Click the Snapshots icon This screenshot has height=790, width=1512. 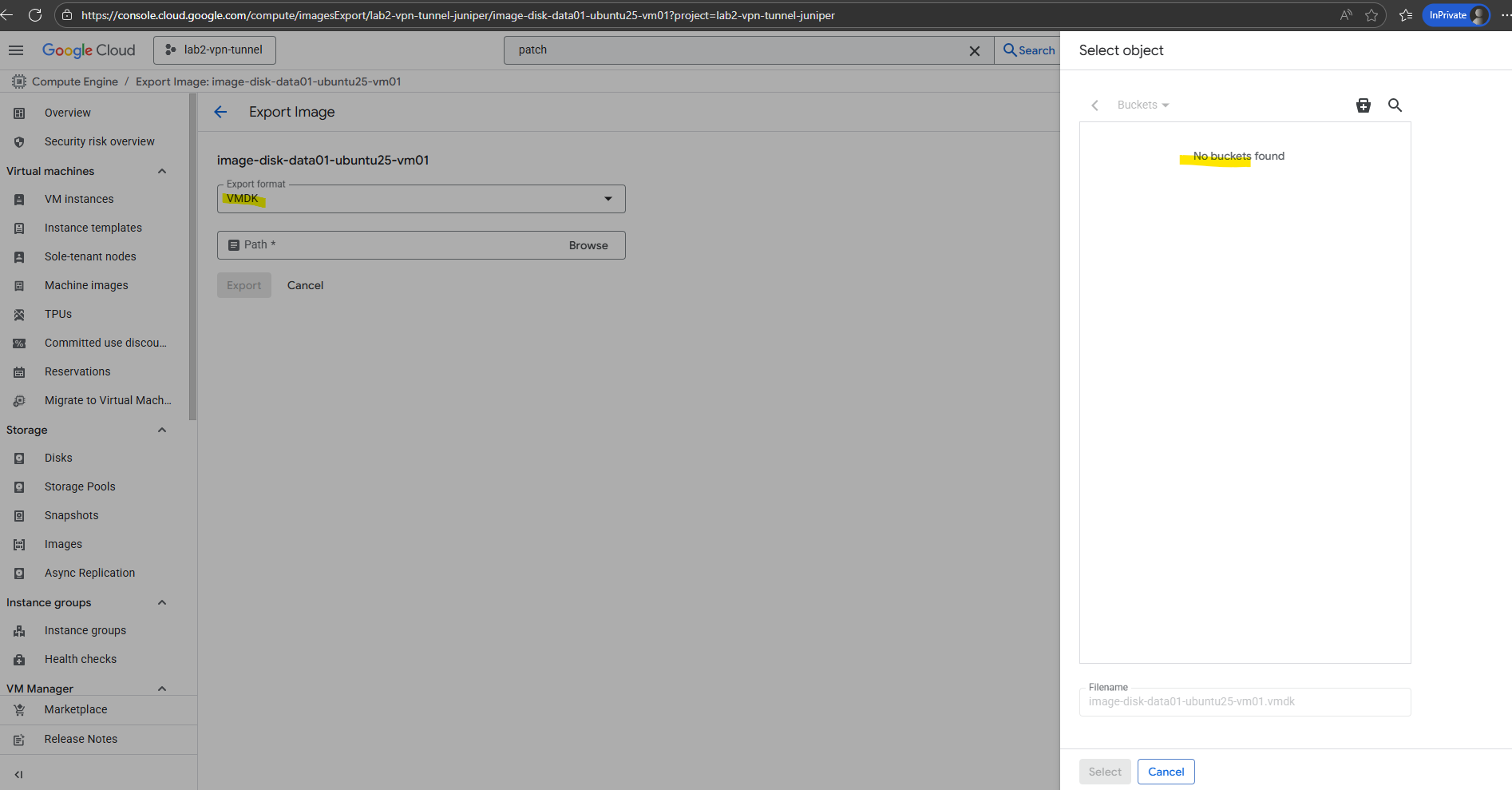click(x=19, y=515)
